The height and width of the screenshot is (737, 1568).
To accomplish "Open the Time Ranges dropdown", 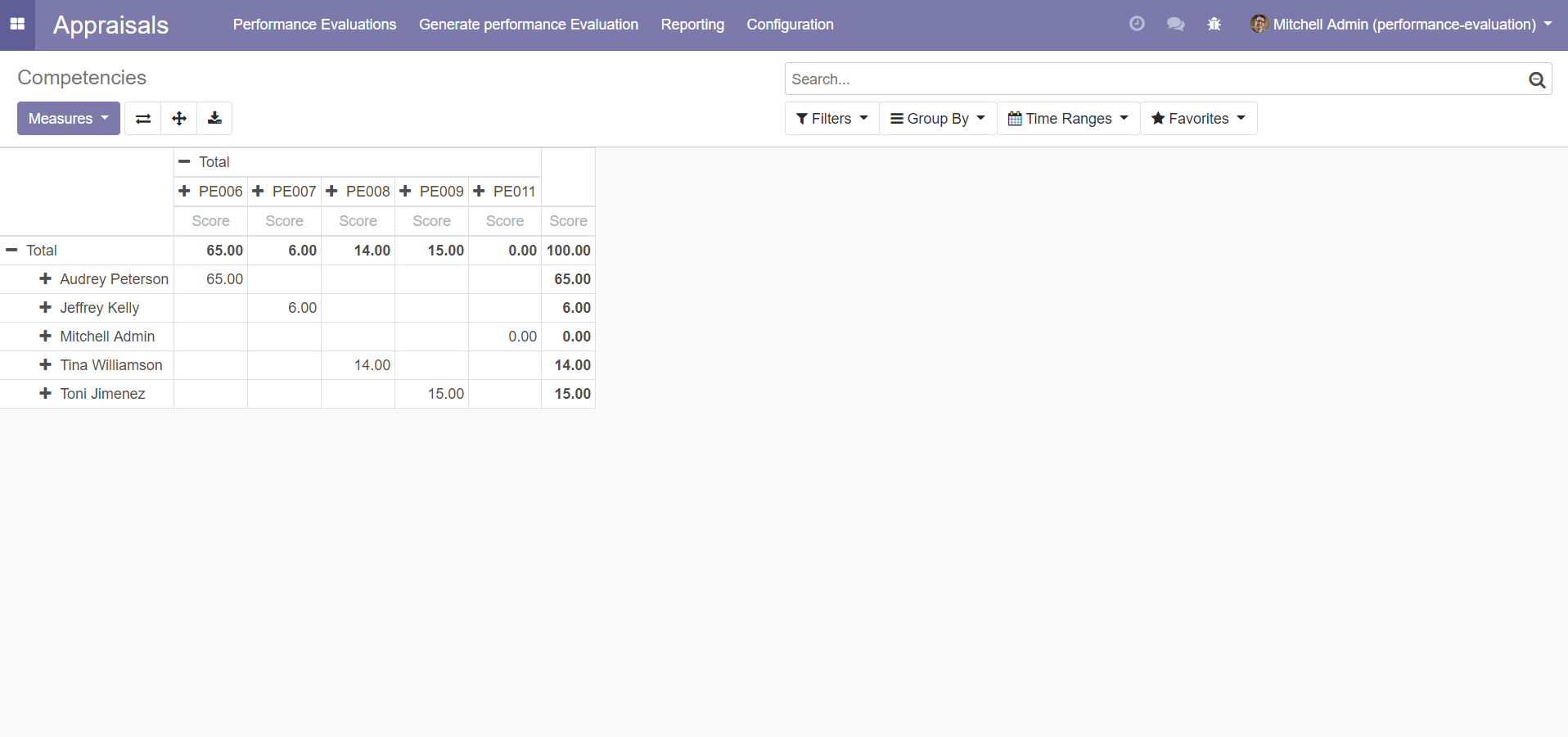I will coord(1068,119).
